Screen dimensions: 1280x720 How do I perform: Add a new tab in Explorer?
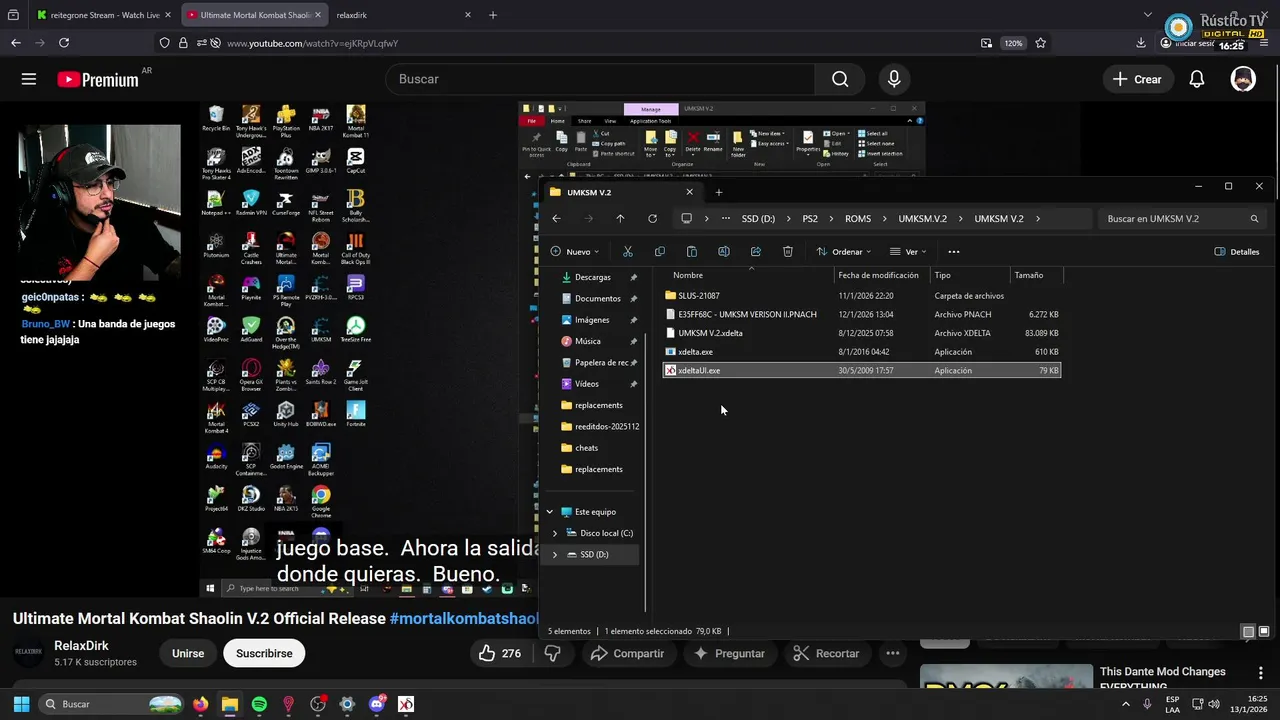(x=718, y=192)
